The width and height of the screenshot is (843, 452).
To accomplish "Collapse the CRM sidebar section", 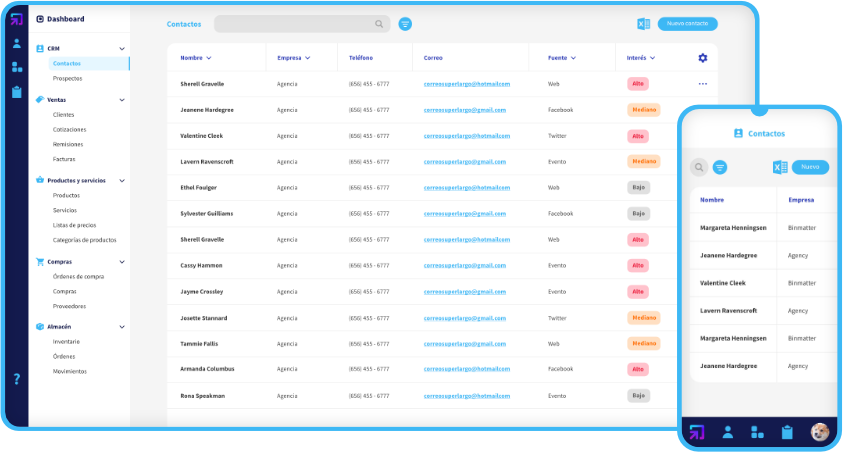I will coord(122,48).
